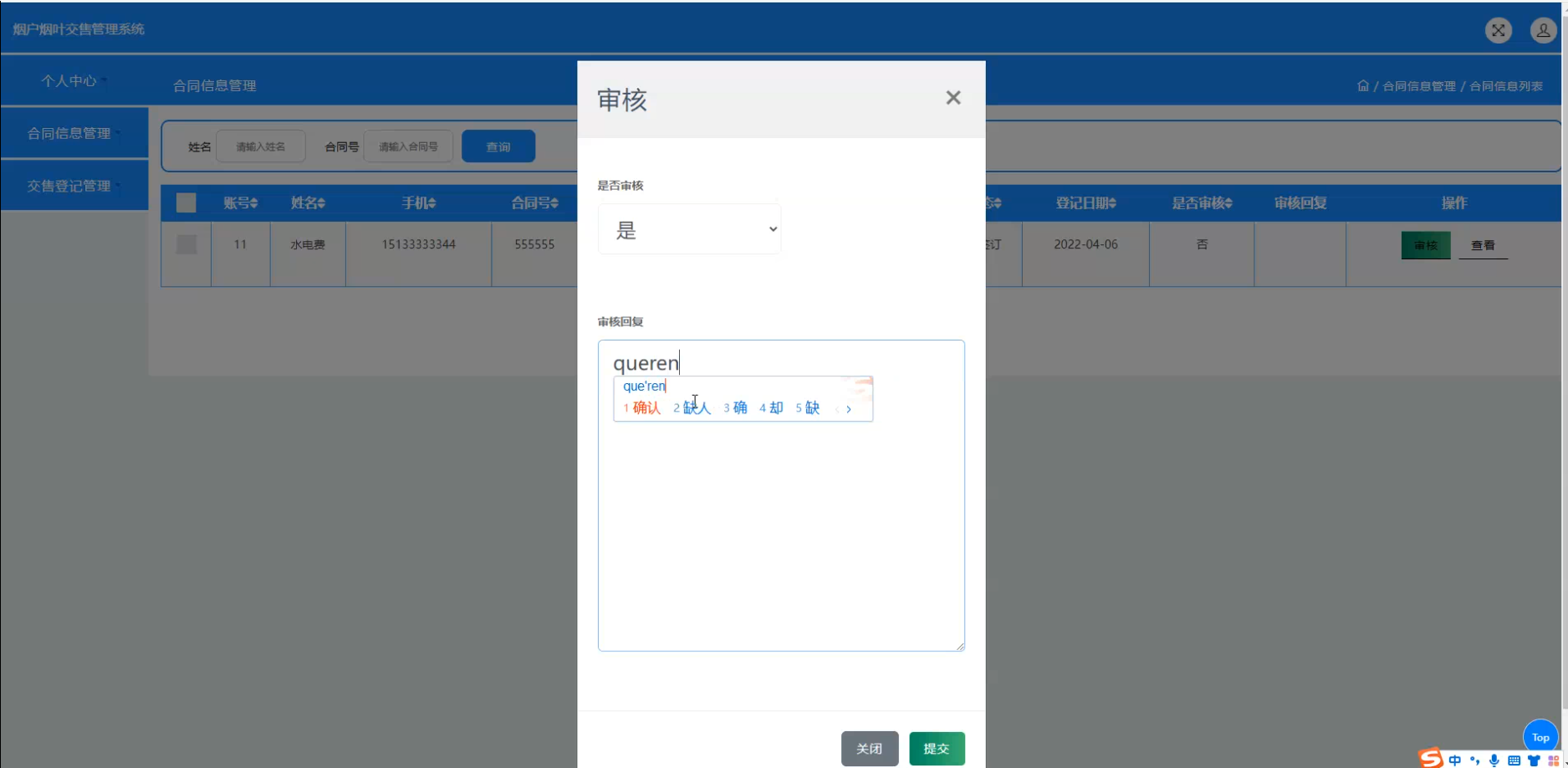1568x768 pixels.
Task: Check the row 11 checkbox
Action: [186, 244]
